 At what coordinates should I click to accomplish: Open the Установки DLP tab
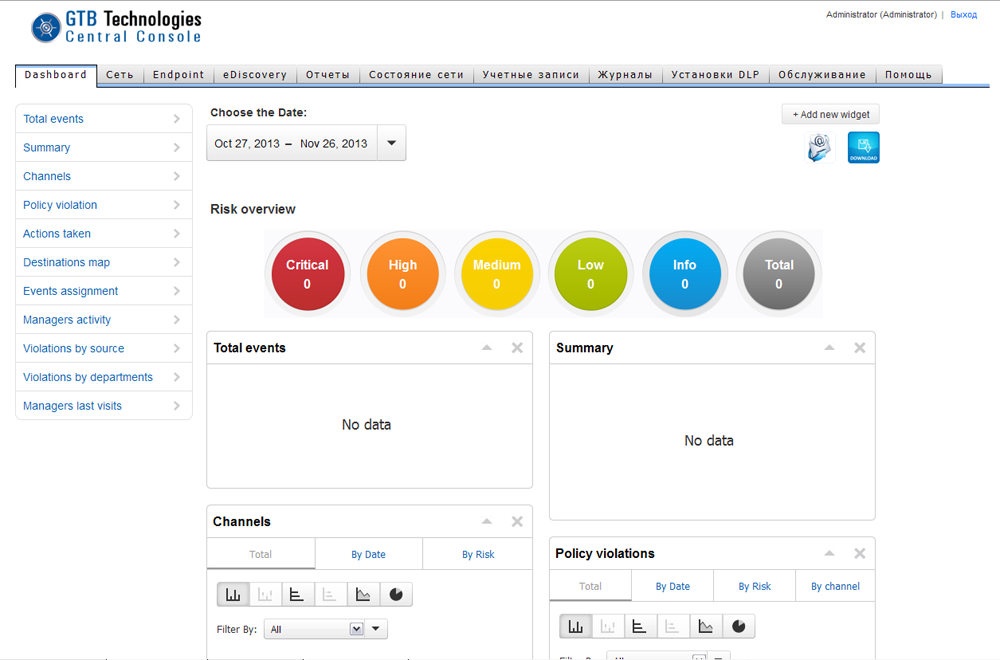[716, 75]
